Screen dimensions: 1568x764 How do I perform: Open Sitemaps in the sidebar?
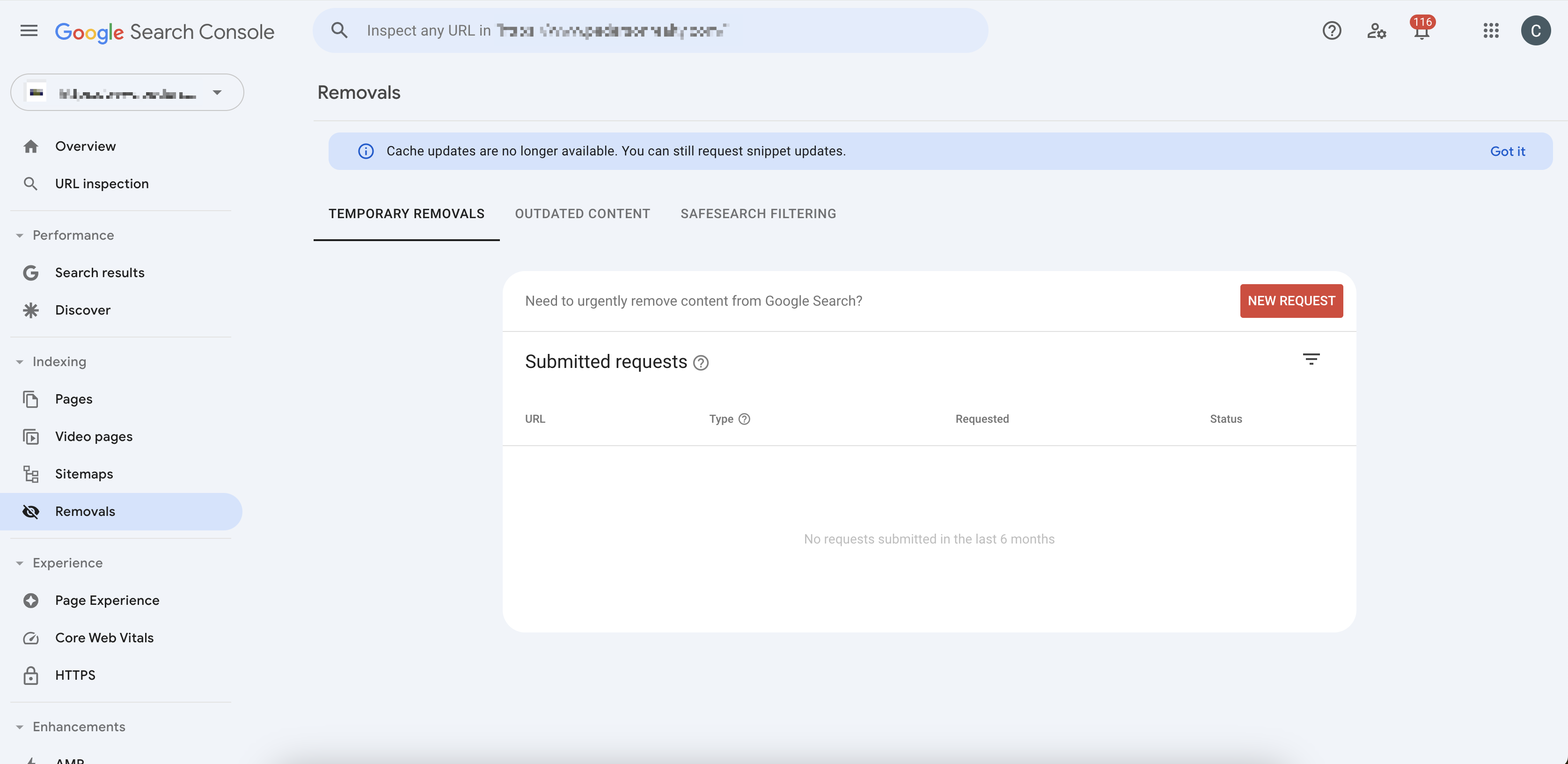pyautogui.click(x=84, y=474)
